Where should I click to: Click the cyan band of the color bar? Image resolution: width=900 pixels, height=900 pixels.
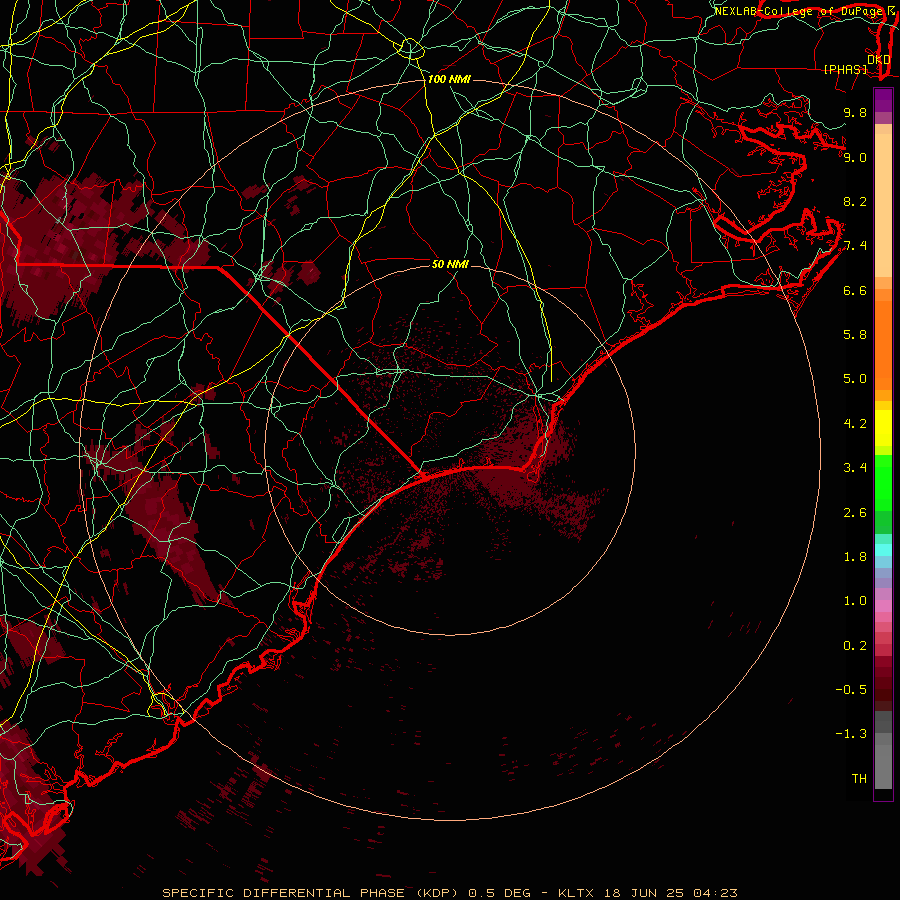click(x=883, y=550)
